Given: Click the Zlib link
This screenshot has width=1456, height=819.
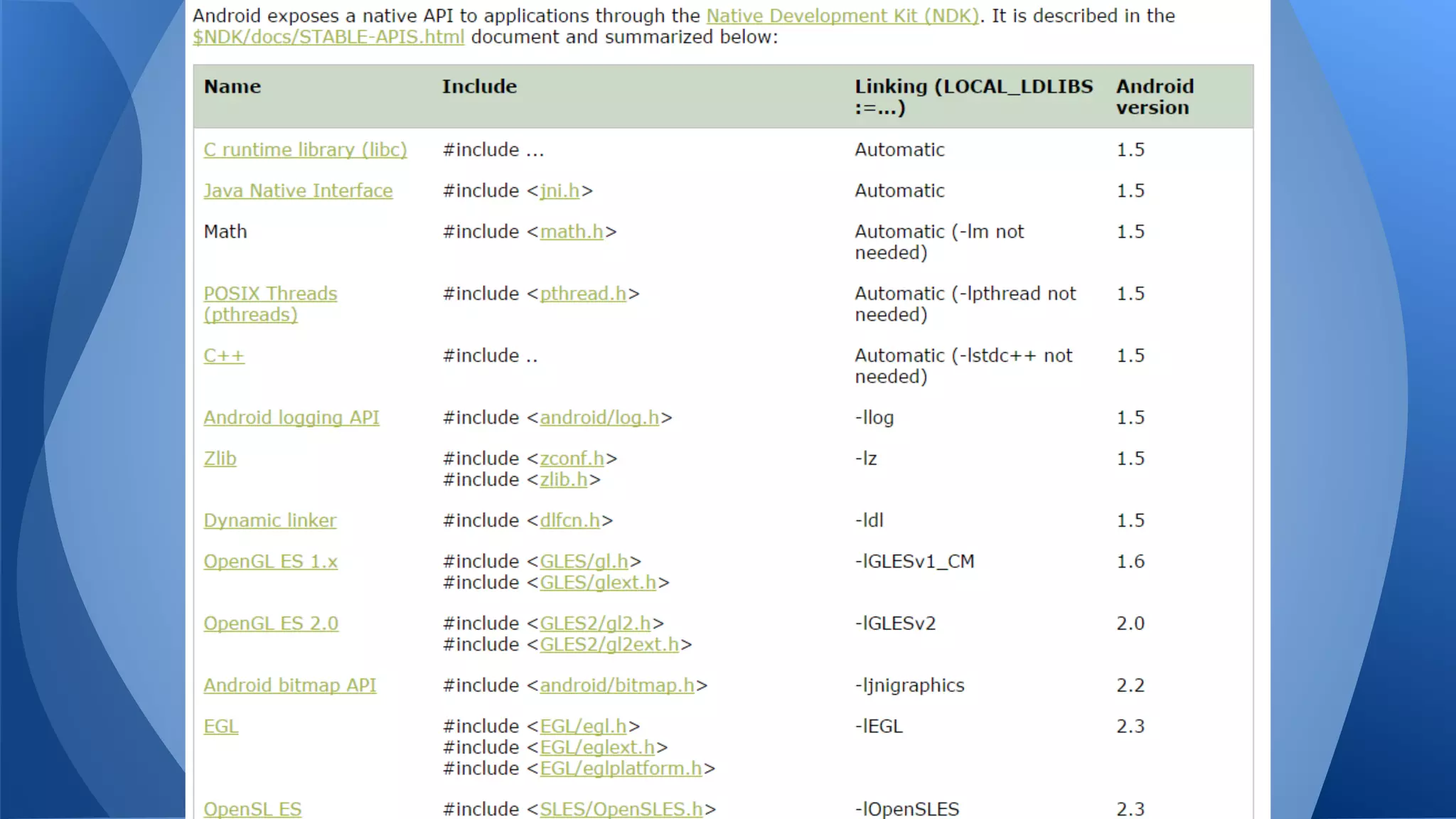Looking at the screenshot, I should click(220, 459).
